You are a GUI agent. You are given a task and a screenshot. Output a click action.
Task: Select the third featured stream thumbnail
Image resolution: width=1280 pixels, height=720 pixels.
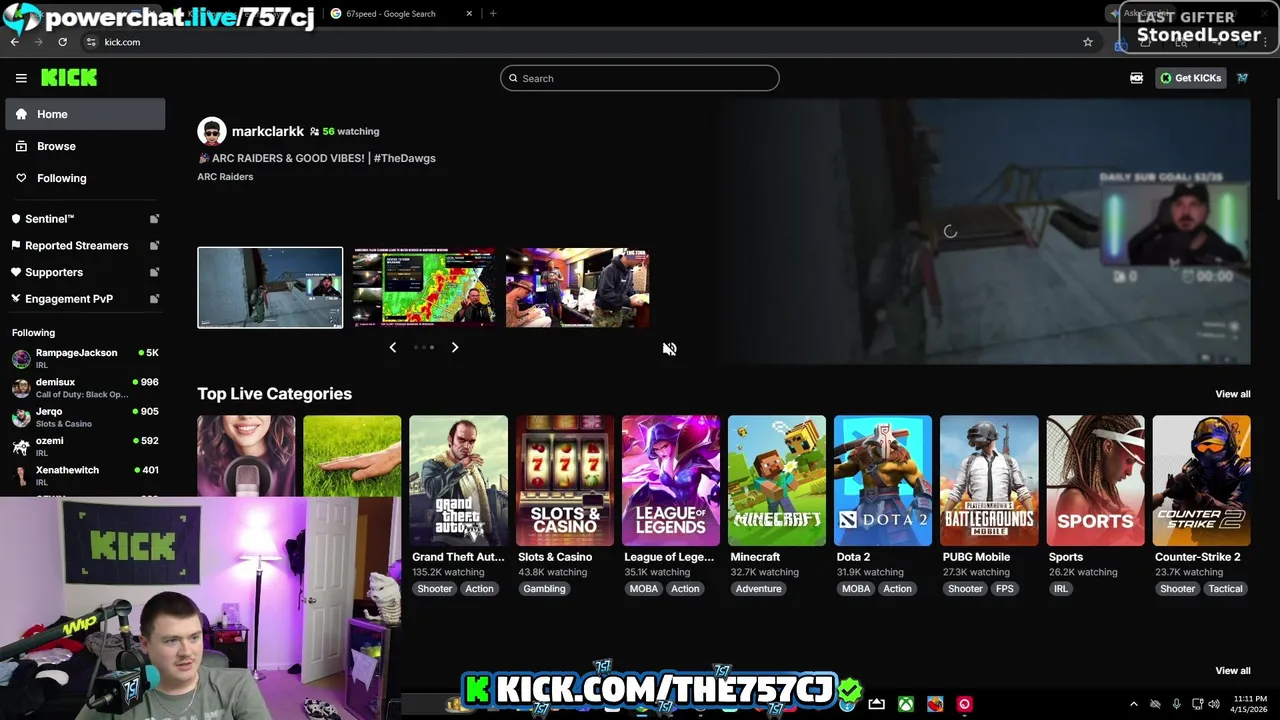(577, 287)
